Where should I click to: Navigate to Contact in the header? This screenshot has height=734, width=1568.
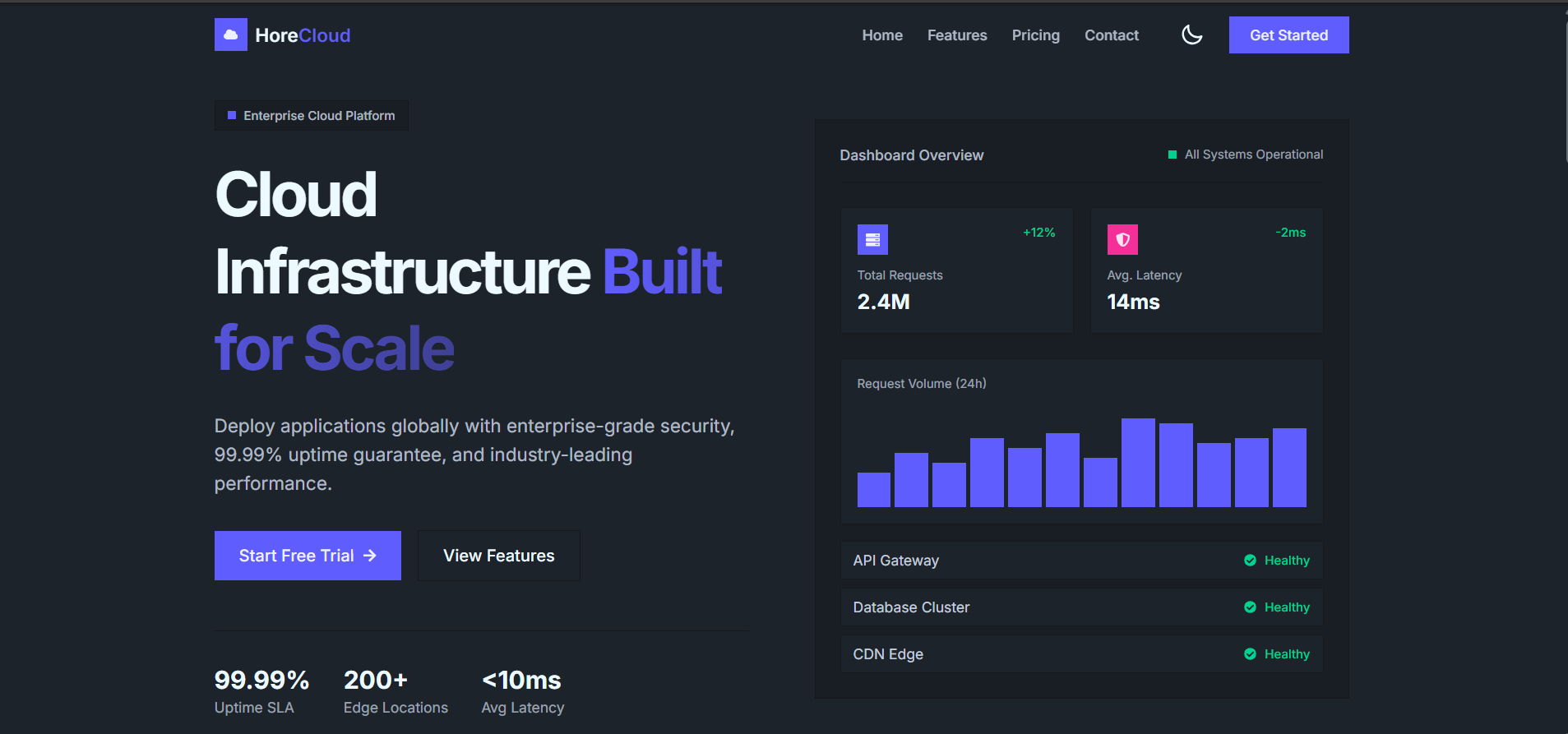coord(1111,35)
